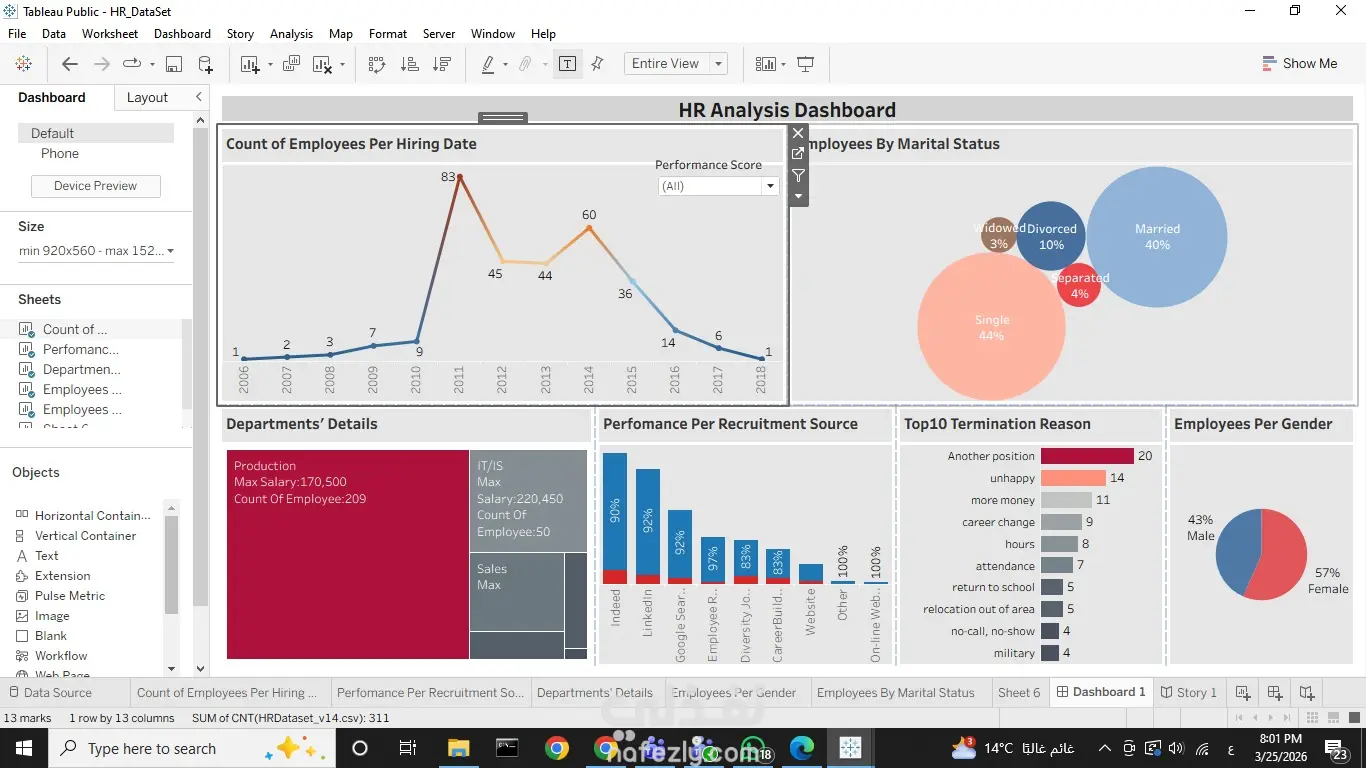Viewport: 1366px width, 768px height.
Task: Open the Departments' Details sheet tab
Action: point(595,692)
